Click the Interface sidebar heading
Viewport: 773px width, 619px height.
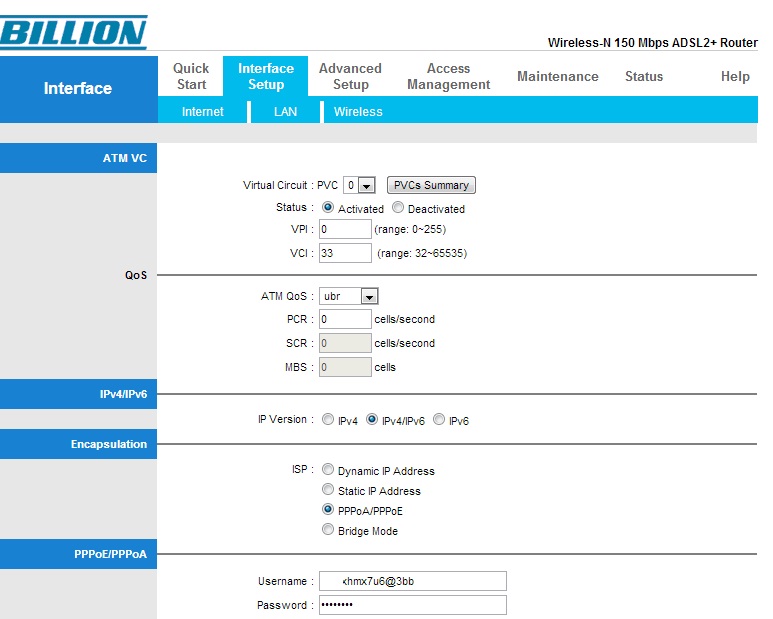coord(78,88)
